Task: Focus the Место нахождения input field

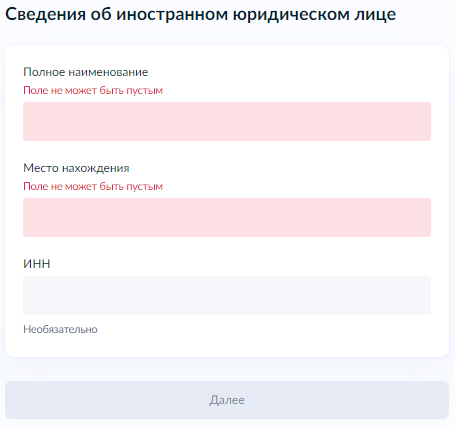Action: pos(227,217)
